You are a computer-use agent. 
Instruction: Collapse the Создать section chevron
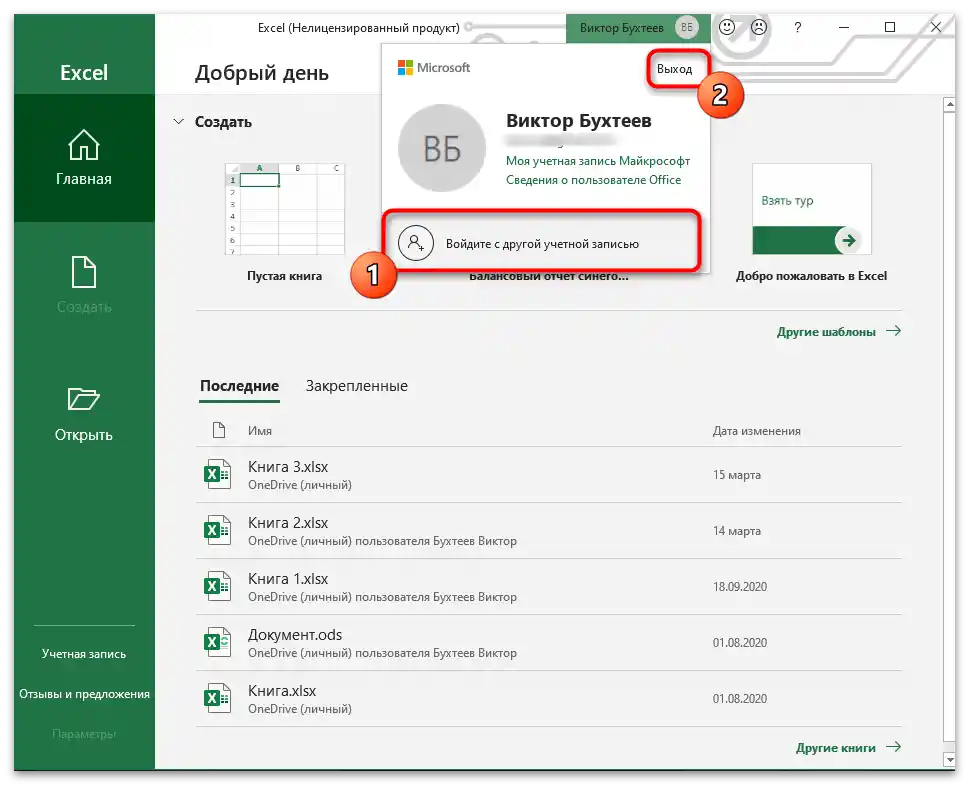coord(179,122)
